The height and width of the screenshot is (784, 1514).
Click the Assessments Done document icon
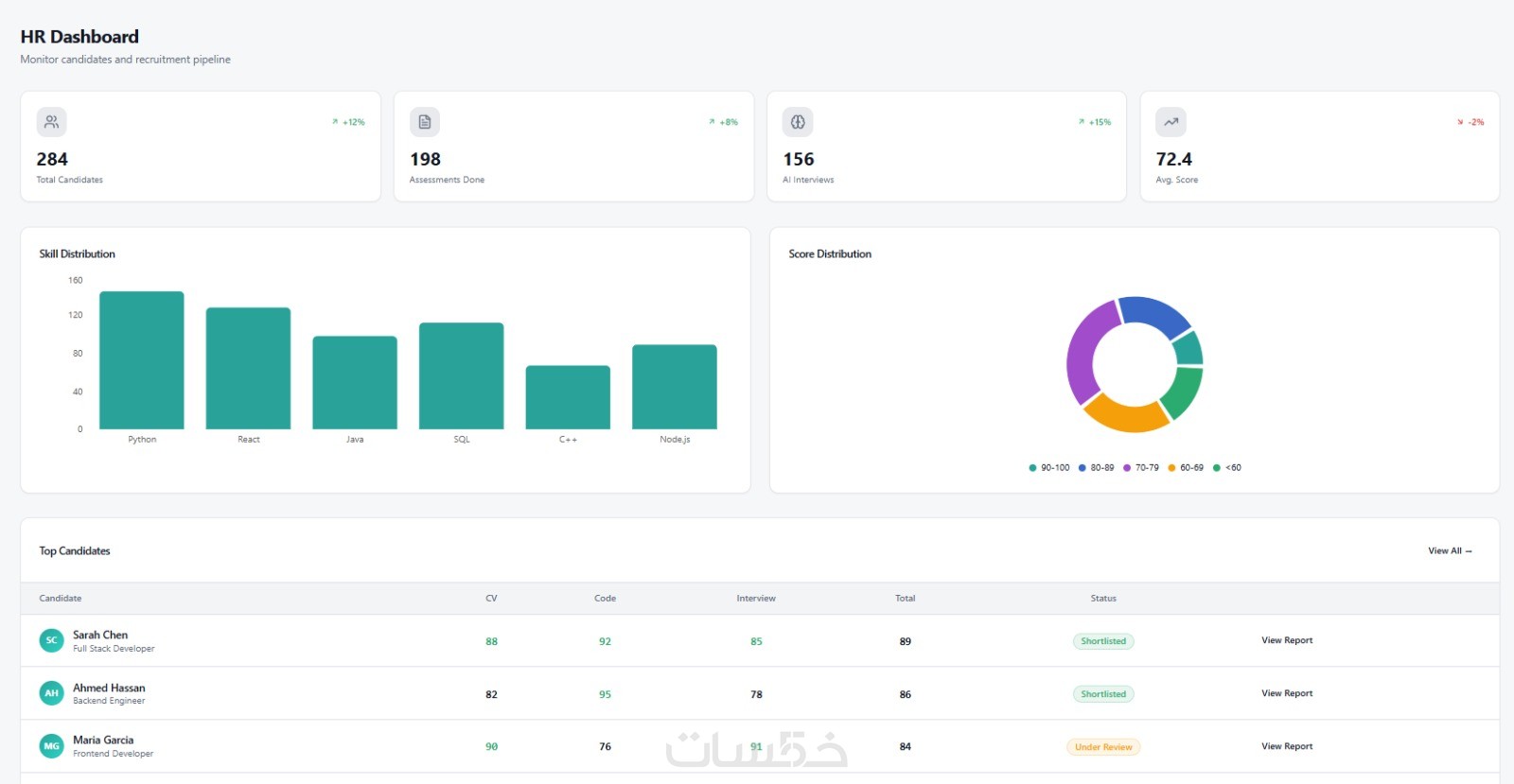[425, 122]
